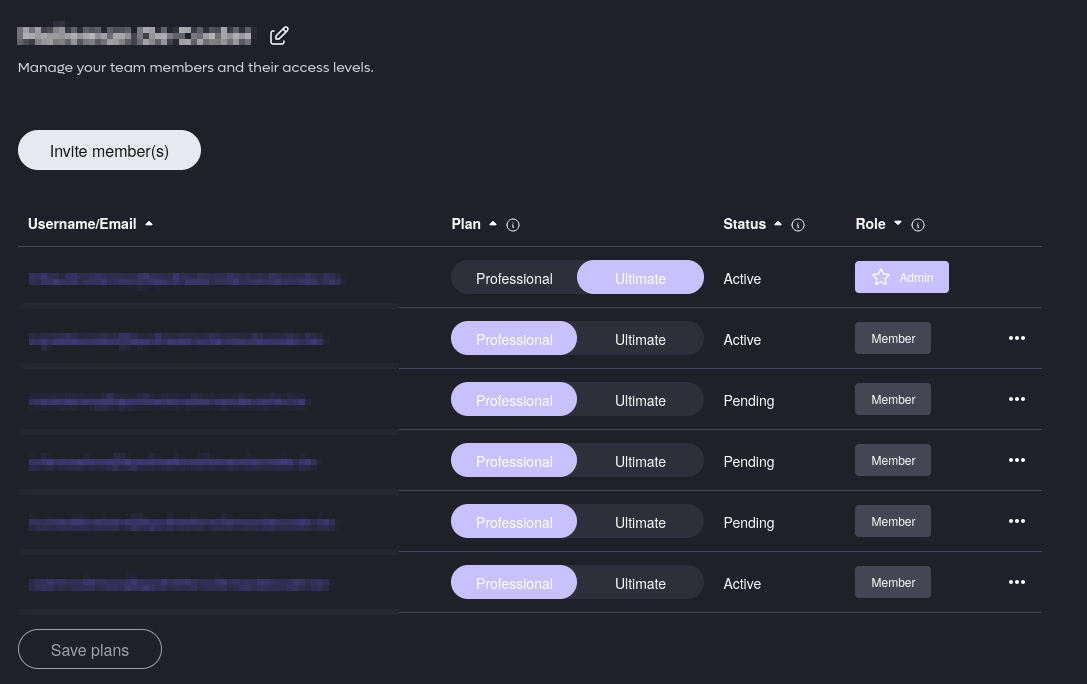
Task: Click the Member role badge in second row
Action: [x=892, y=338]
